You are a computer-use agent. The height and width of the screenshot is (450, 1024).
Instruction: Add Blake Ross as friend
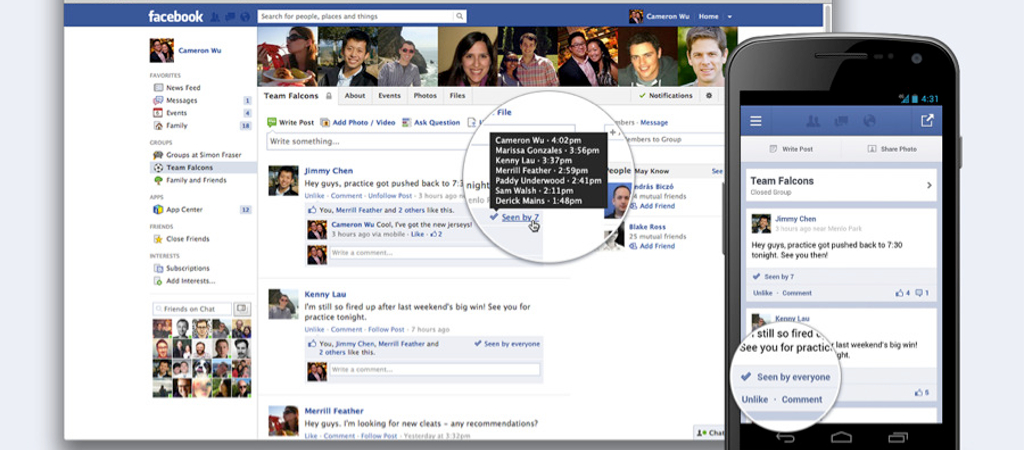click(x=656, y=246)
